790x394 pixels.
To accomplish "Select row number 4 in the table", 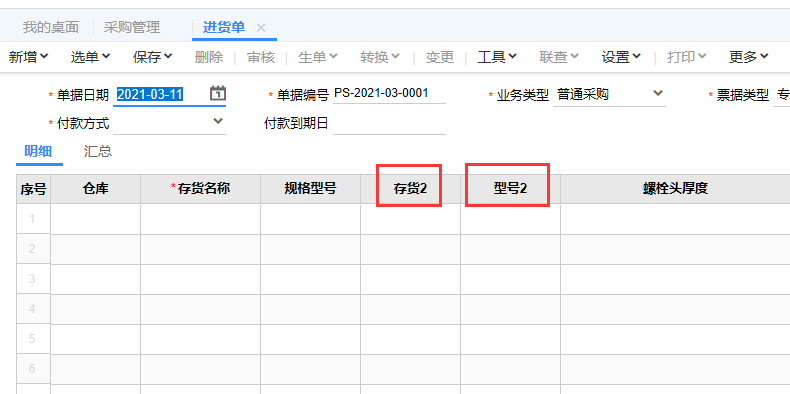I will click(x=33, y=309).
